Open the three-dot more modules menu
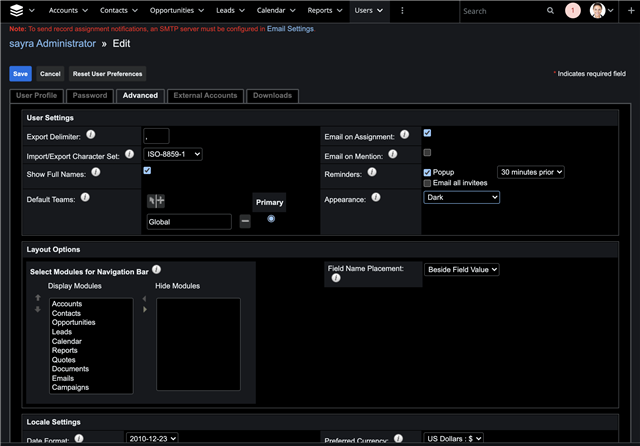This screenshot has width=640, height=446. click(403, 11)
